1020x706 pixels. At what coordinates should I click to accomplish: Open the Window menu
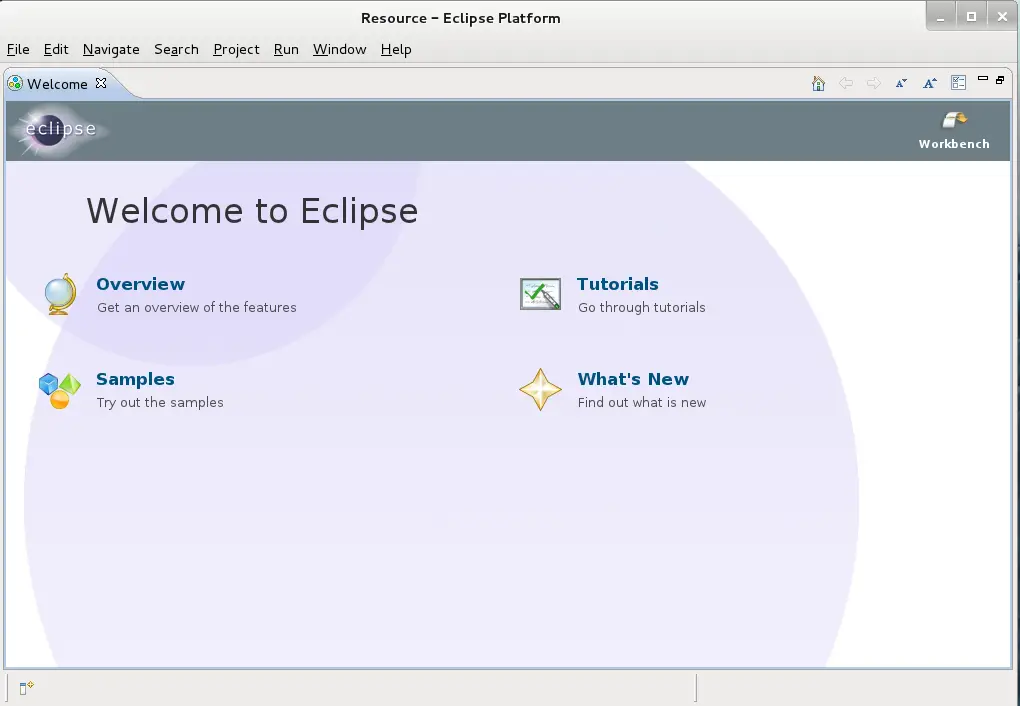point(340,49)
